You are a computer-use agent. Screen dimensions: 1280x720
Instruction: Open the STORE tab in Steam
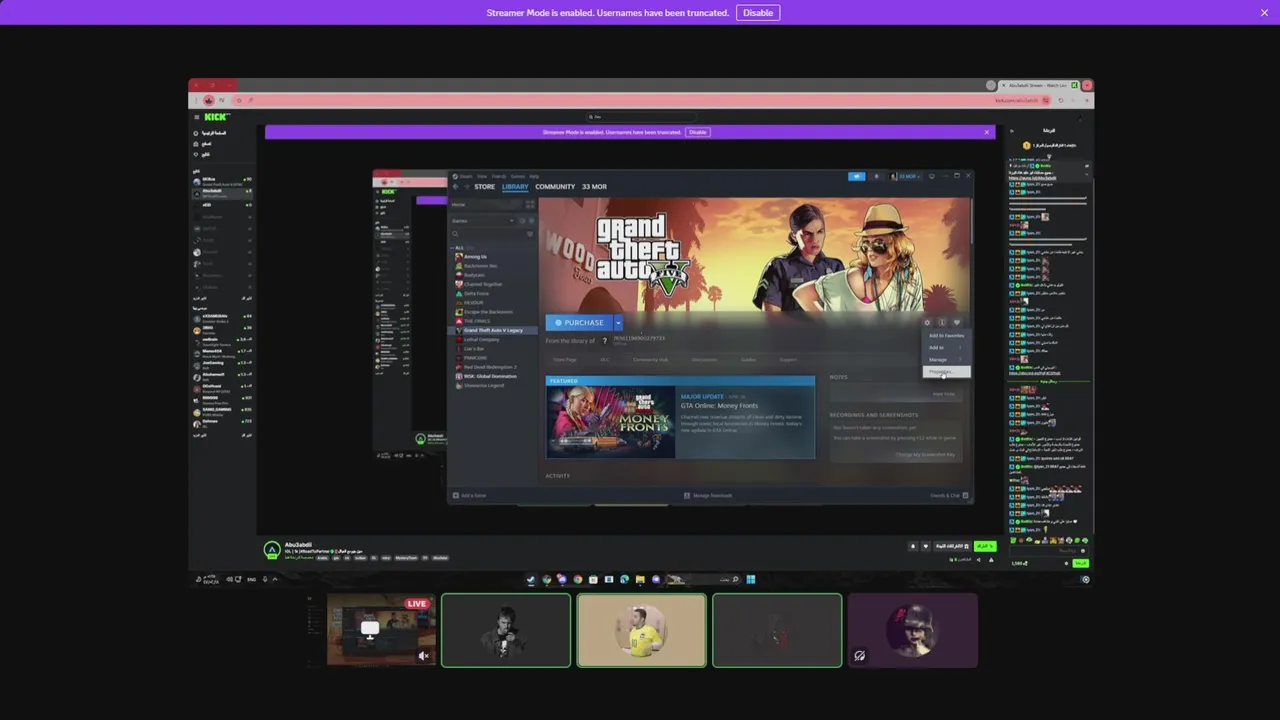(x=484, y=186)
